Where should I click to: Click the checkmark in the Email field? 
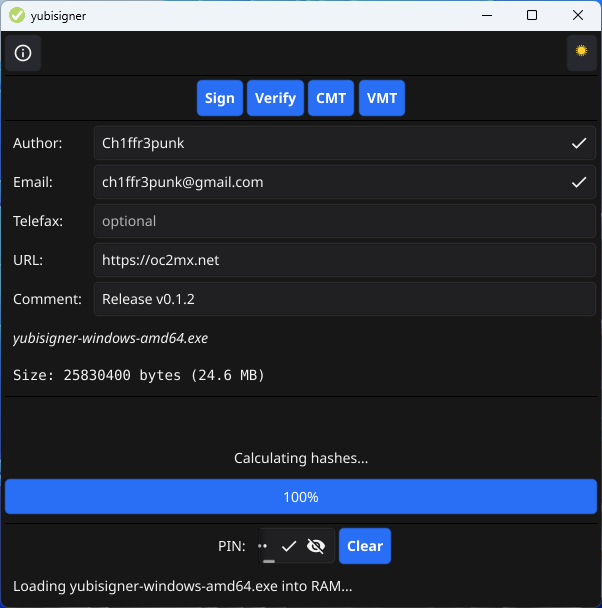(x=579, y=182)
